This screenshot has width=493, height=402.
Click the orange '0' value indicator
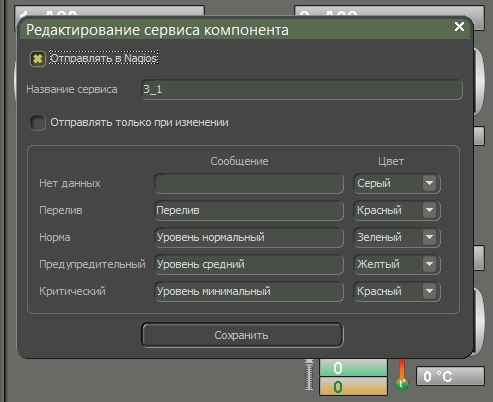[x=353, y=387]
